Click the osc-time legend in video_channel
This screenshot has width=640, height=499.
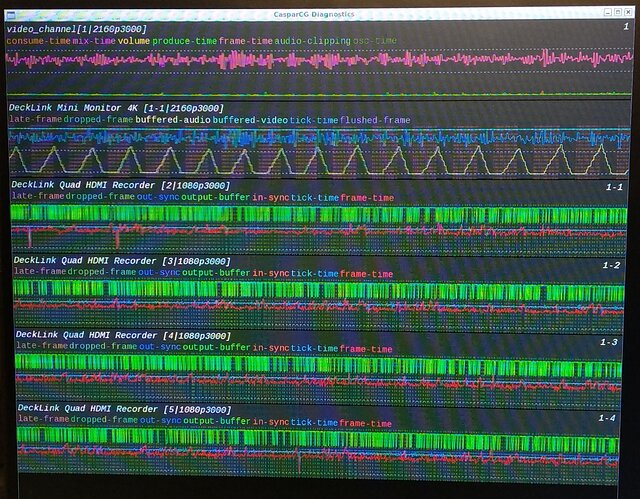coord(375,41)
